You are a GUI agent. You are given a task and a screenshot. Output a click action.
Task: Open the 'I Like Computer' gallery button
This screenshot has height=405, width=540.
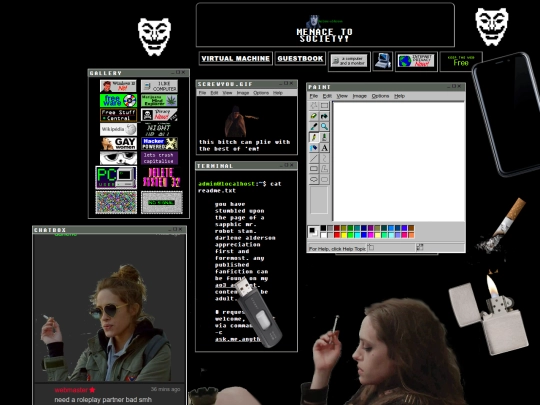[159, 86]
